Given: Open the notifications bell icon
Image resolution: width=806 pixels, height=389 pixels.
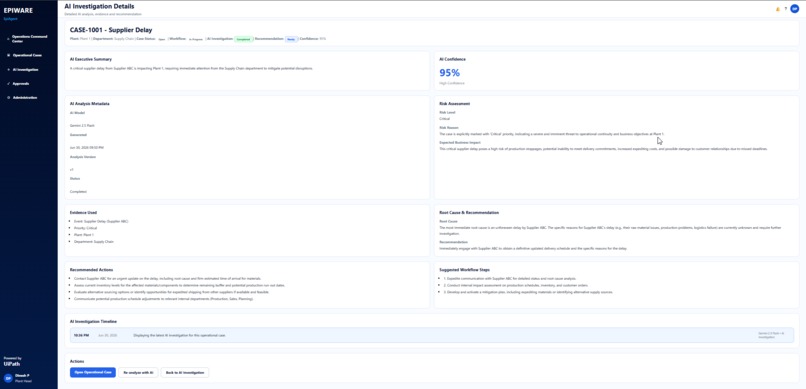Looking at the screenshot, I should point(778,9).
